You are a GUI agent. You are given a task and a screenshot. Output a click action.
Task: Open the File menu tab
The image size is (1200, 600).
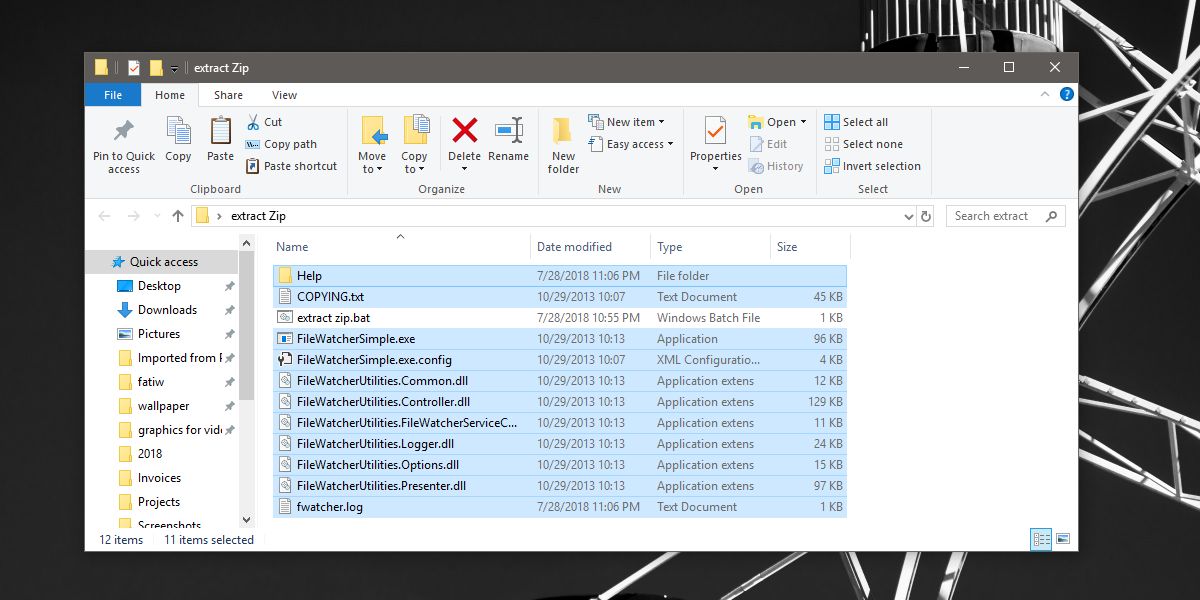click(x=113, y=95)
